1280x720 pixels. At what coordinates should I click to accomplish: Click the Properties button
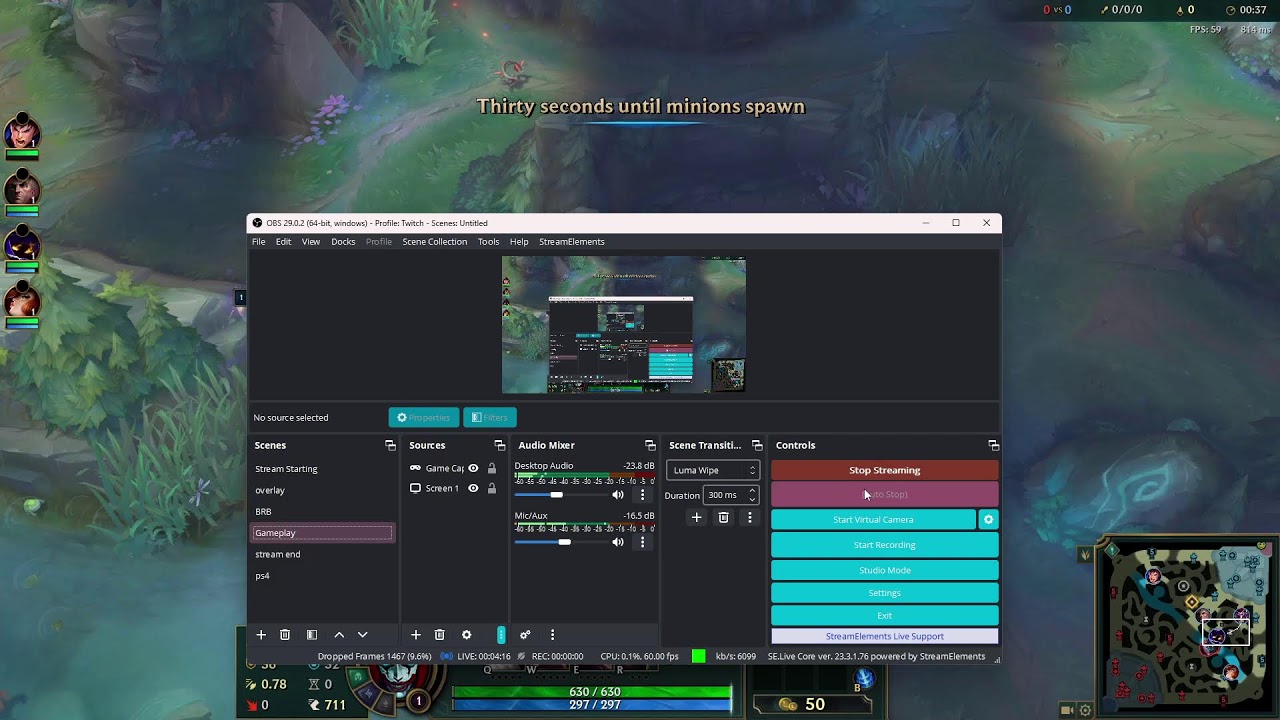point(424,417)
